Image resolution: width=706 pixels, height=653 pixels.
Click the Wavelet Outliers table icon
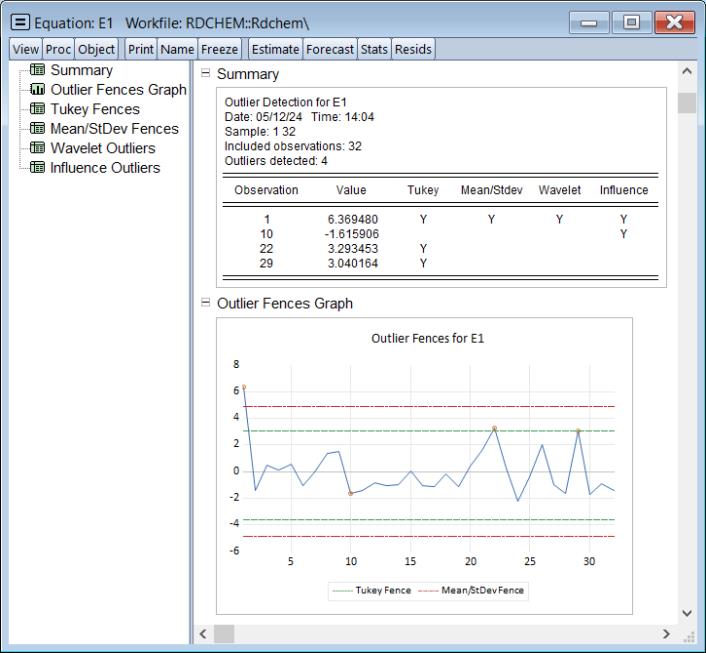[x=37, y=149]
